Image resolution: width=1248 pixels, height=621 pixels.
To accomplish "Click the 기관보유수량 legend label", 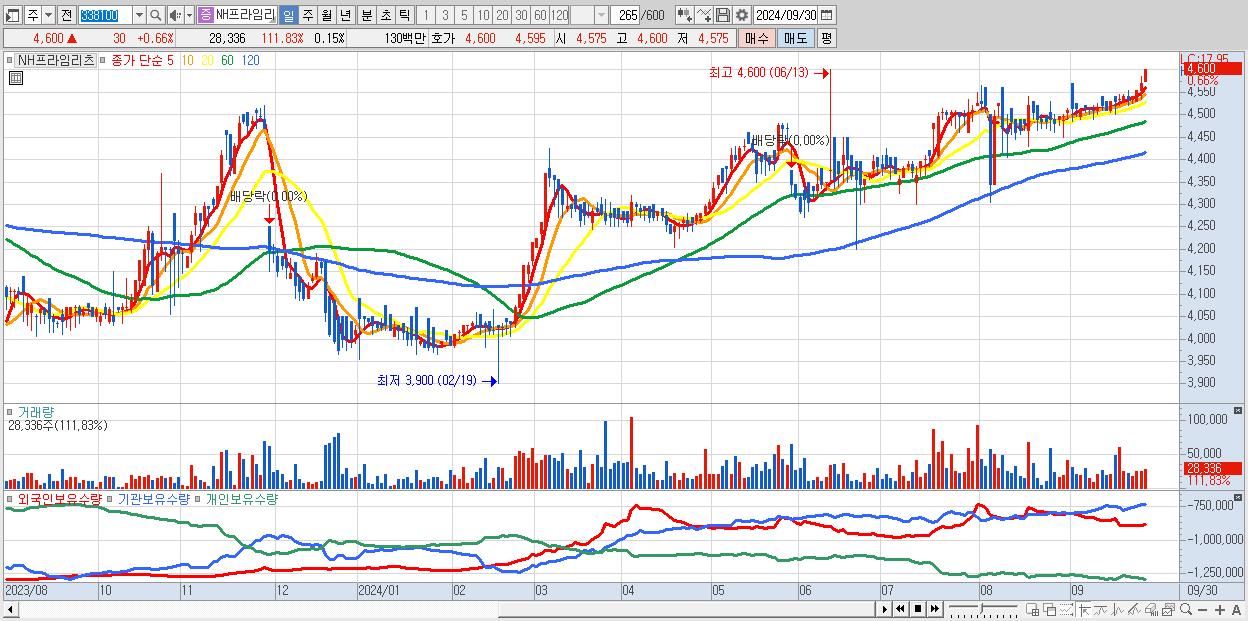I will 153,498.
